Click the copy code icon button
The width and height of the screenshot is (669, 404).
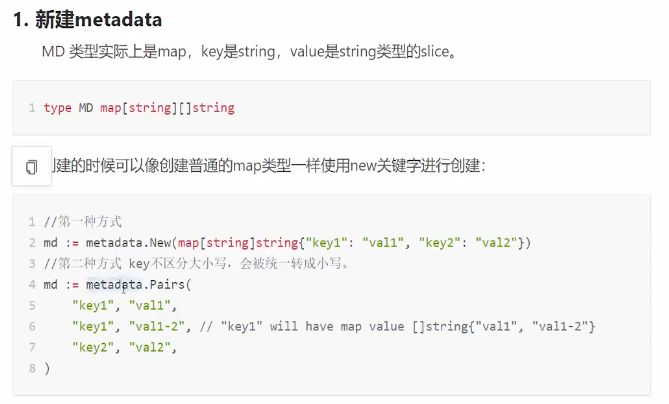pyautogui.click(x=32, y=166)
